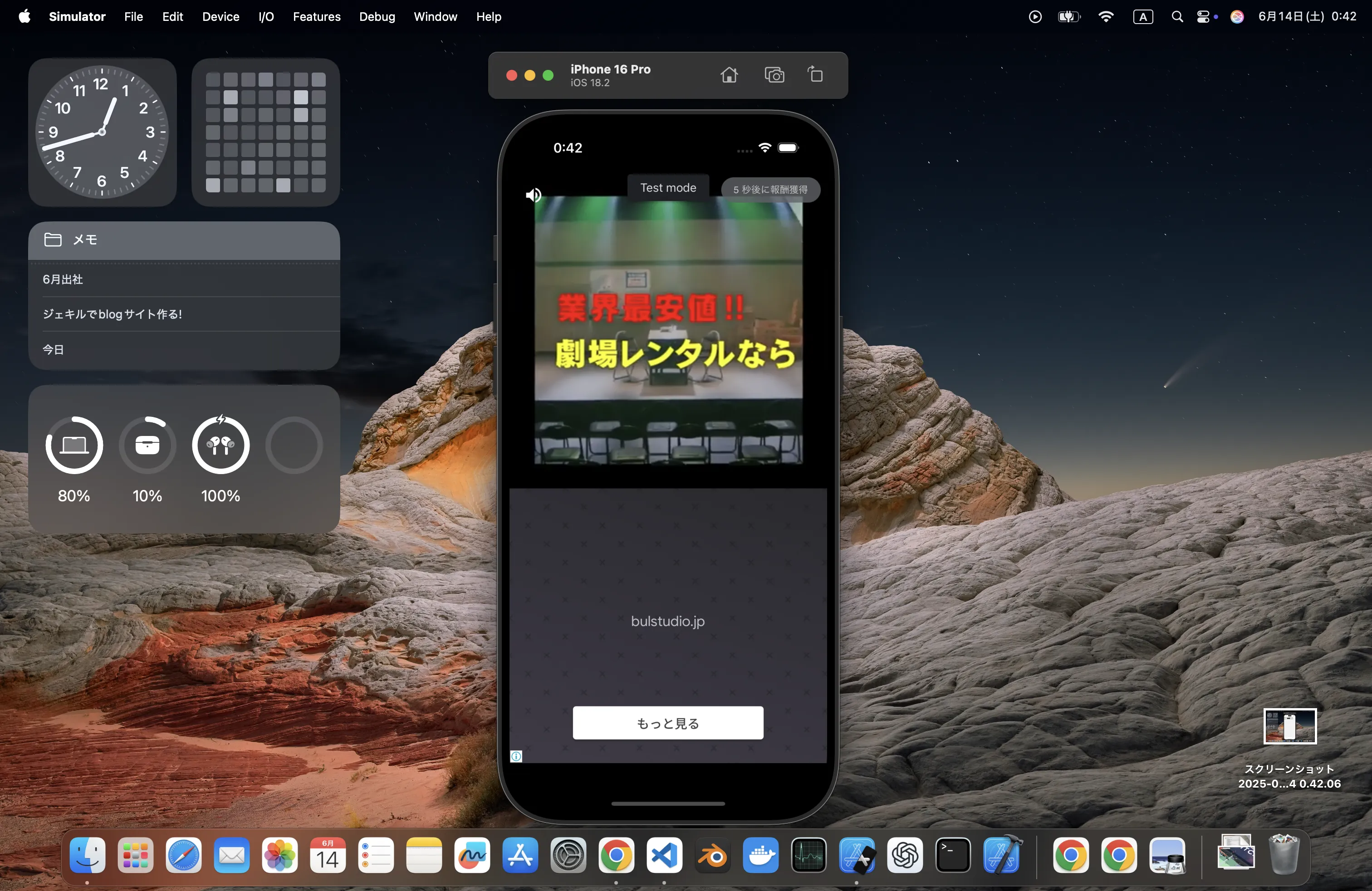Launch Visual Studio Code from the dock
1372x891 pixels.
click(664, 855)
